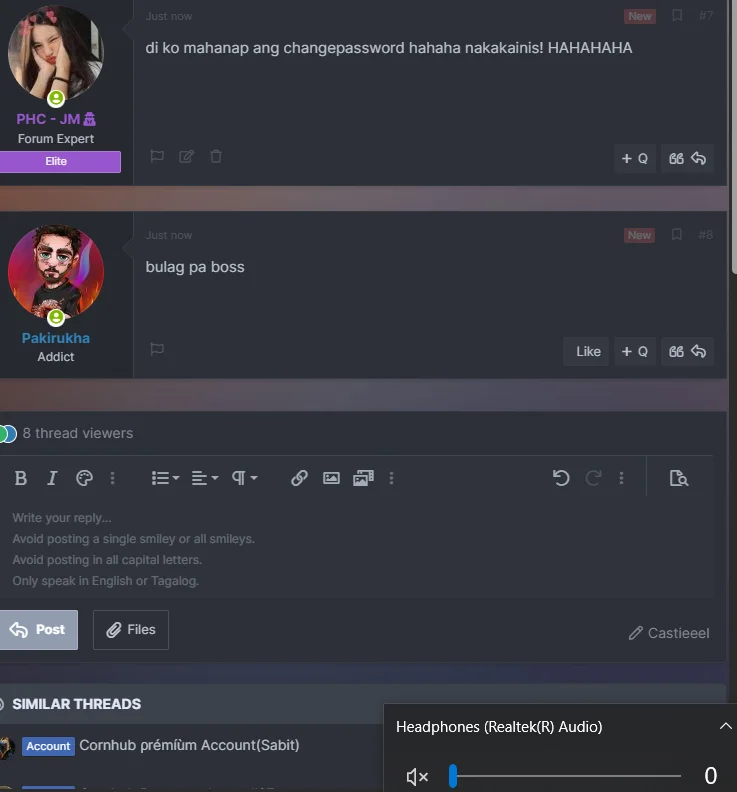The height and width of the screenshot is (792, 737).
Task: Click the SIMILAR THREADS heading
Action: tap(76, 704)
